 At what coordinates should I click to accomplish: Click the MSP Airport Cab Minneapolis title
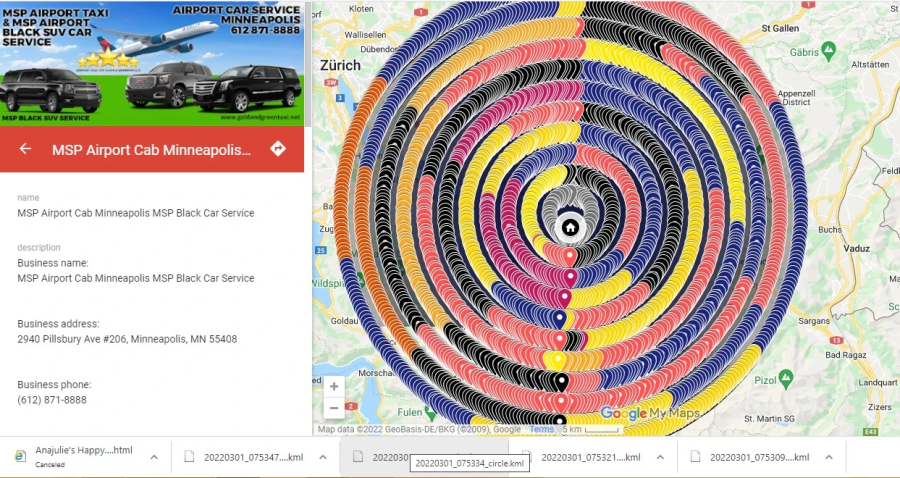coord(152,150)
